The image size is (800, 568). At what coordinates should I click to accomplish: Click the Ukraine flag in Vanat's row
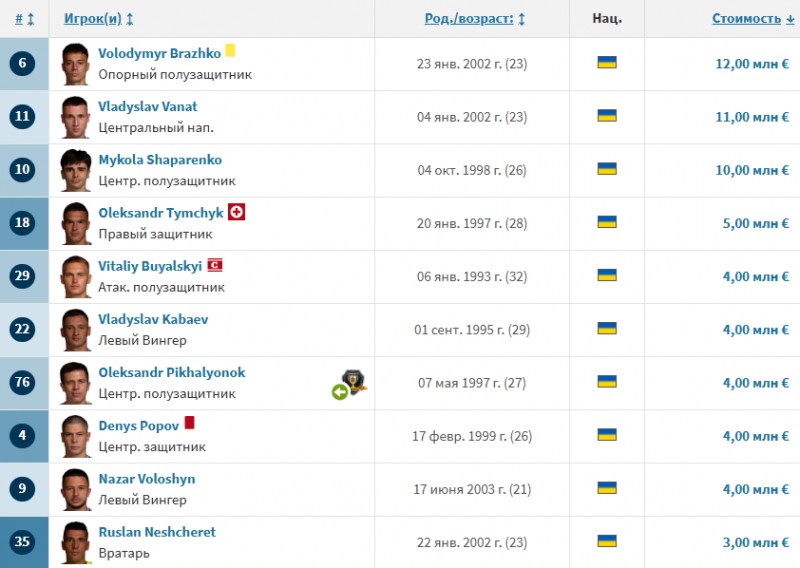coord(606,116)
